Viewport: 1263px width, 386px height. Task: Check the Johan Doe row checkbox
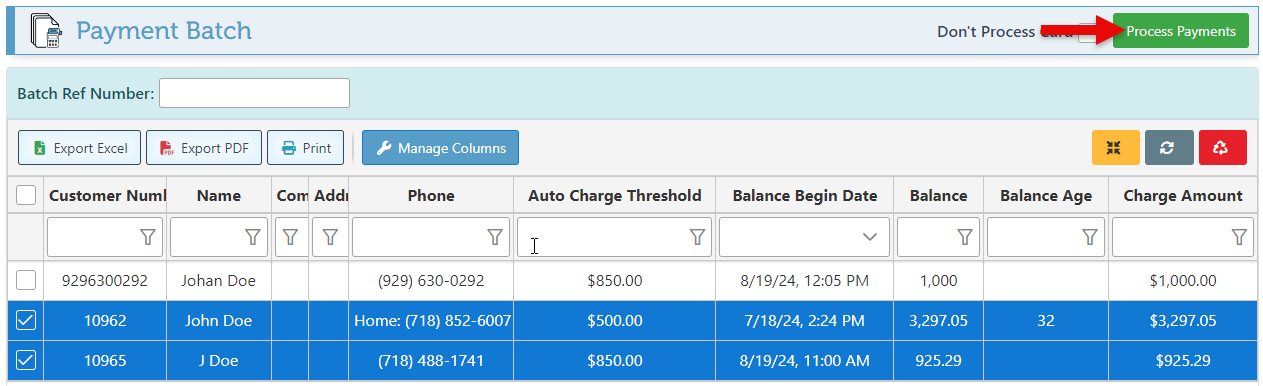(27, 281)
